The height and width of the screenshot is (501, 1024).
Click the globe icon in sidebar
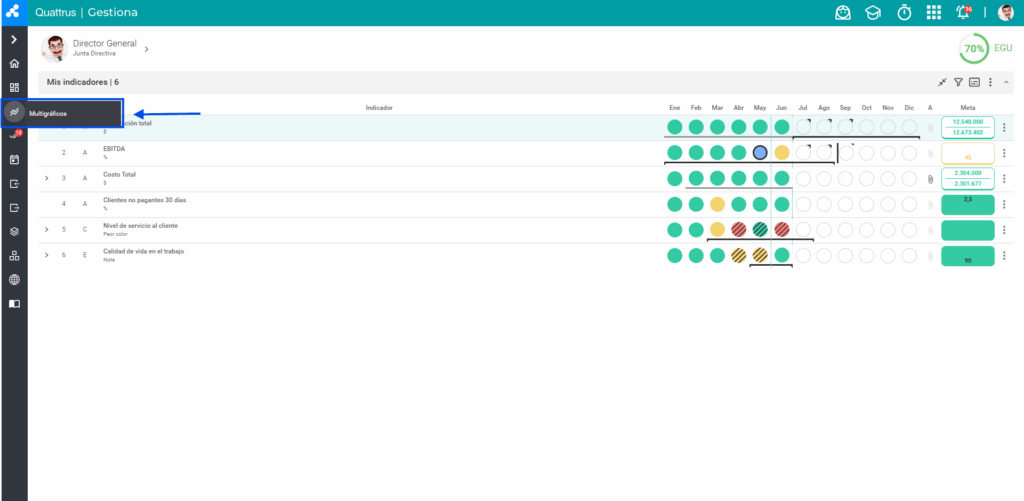click(14, 280)
